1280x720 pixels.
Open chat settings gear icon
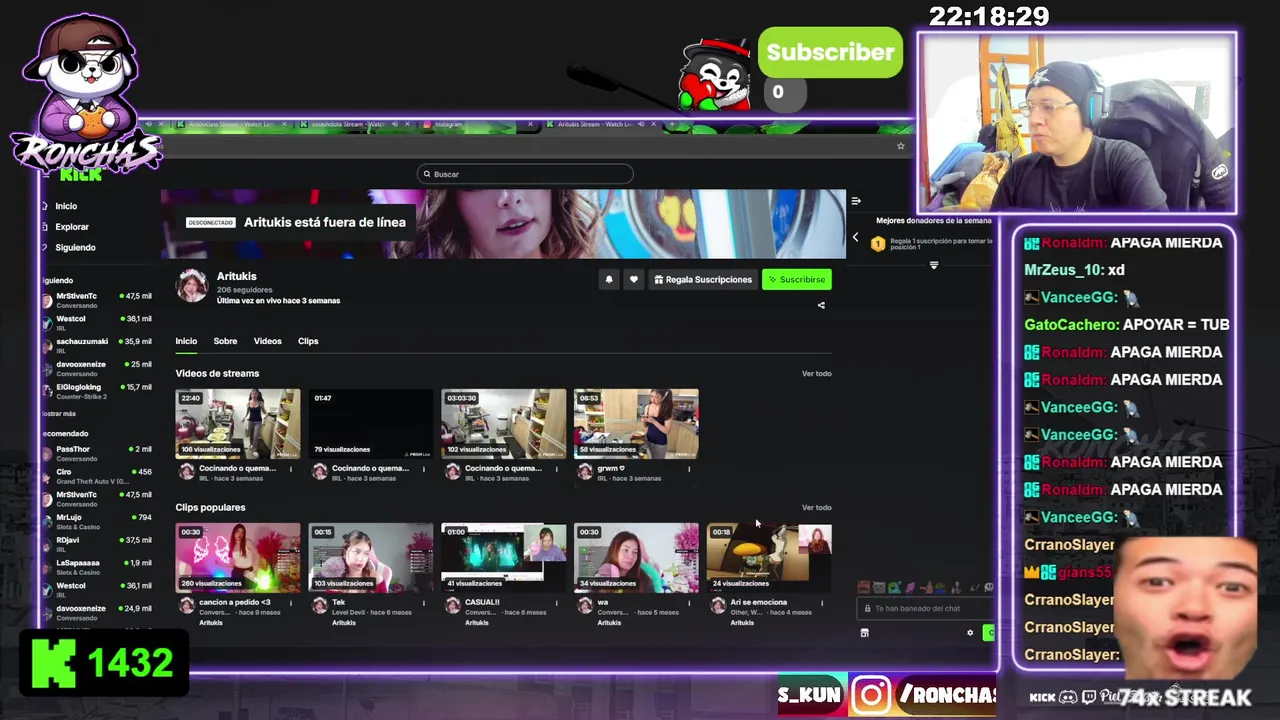point(969,632)
